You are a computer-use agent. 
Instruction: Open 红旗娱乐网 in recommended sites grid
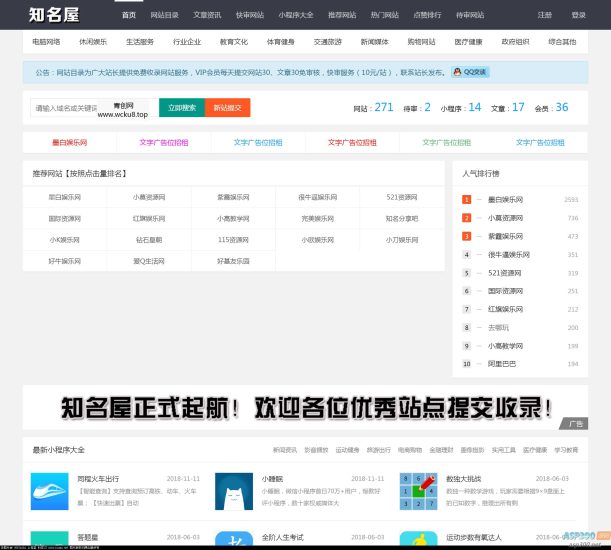[149, 219]
